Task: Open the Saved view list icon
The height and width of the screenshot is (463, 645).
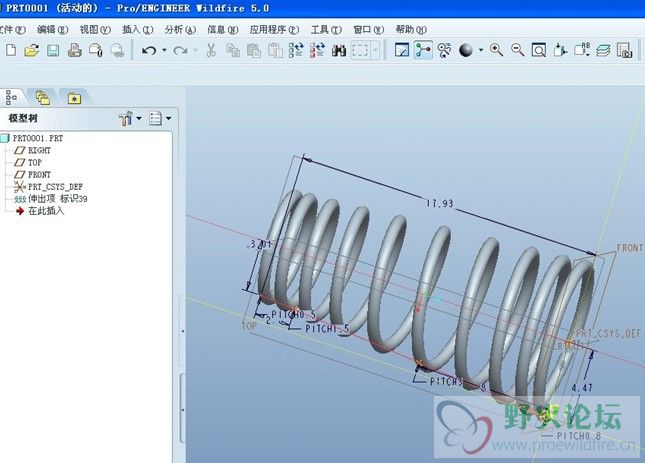Action: (x=582, y=51)
